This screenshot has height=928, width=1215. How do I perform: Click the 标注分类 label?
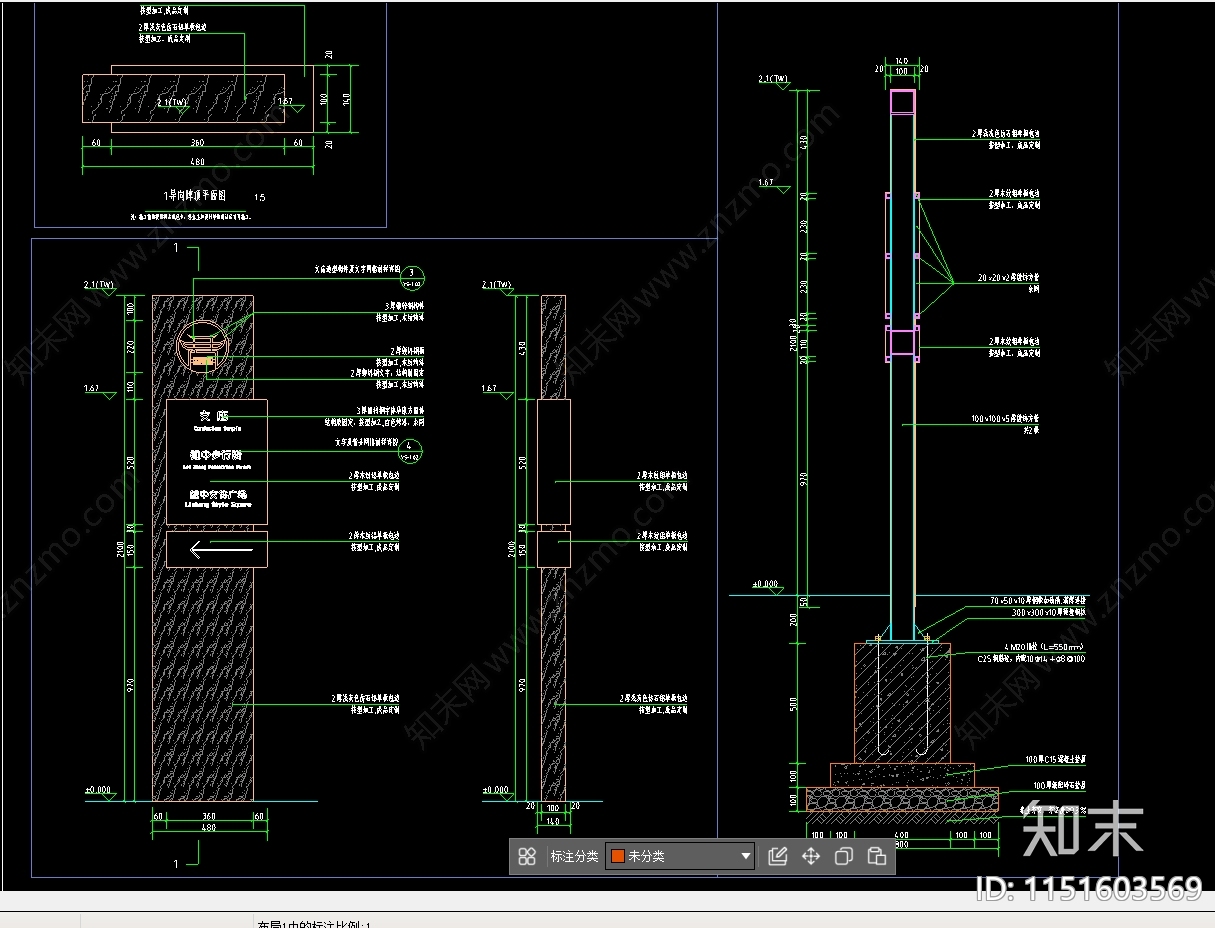pos(574,856)
